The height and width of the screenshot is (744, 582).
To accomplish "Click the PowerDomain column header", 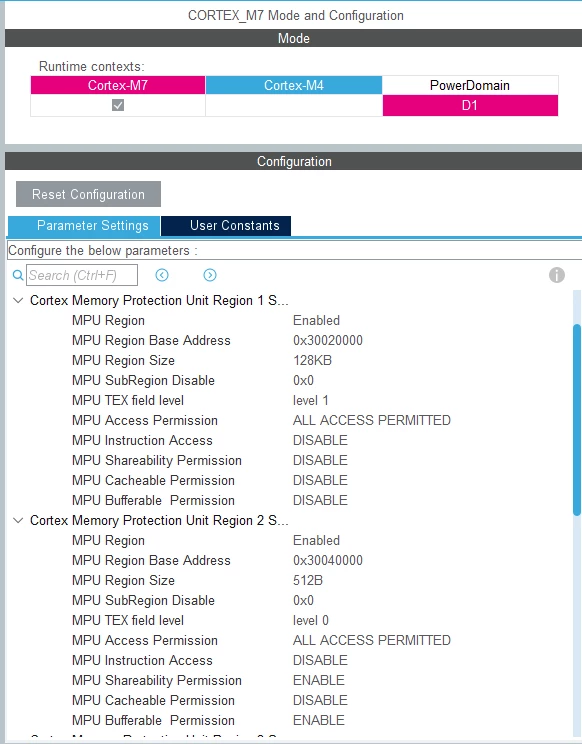I will [x=470, y=85].
